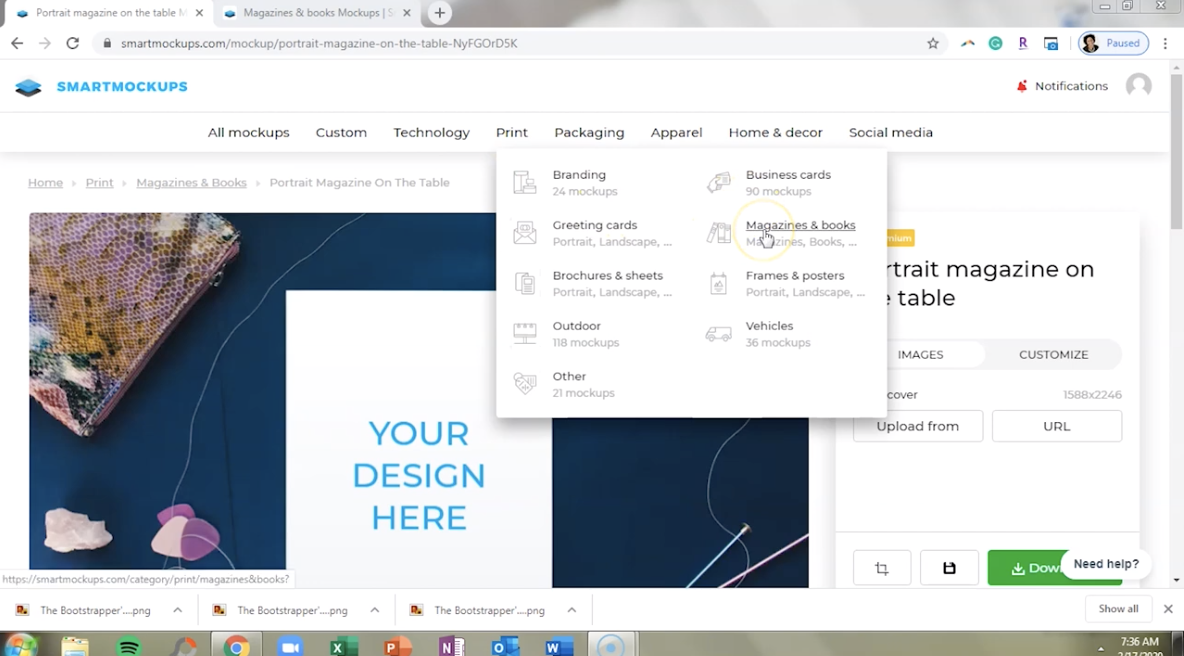
Task: Click the Notifications bell icon
Action: [x=1020, y=86]
